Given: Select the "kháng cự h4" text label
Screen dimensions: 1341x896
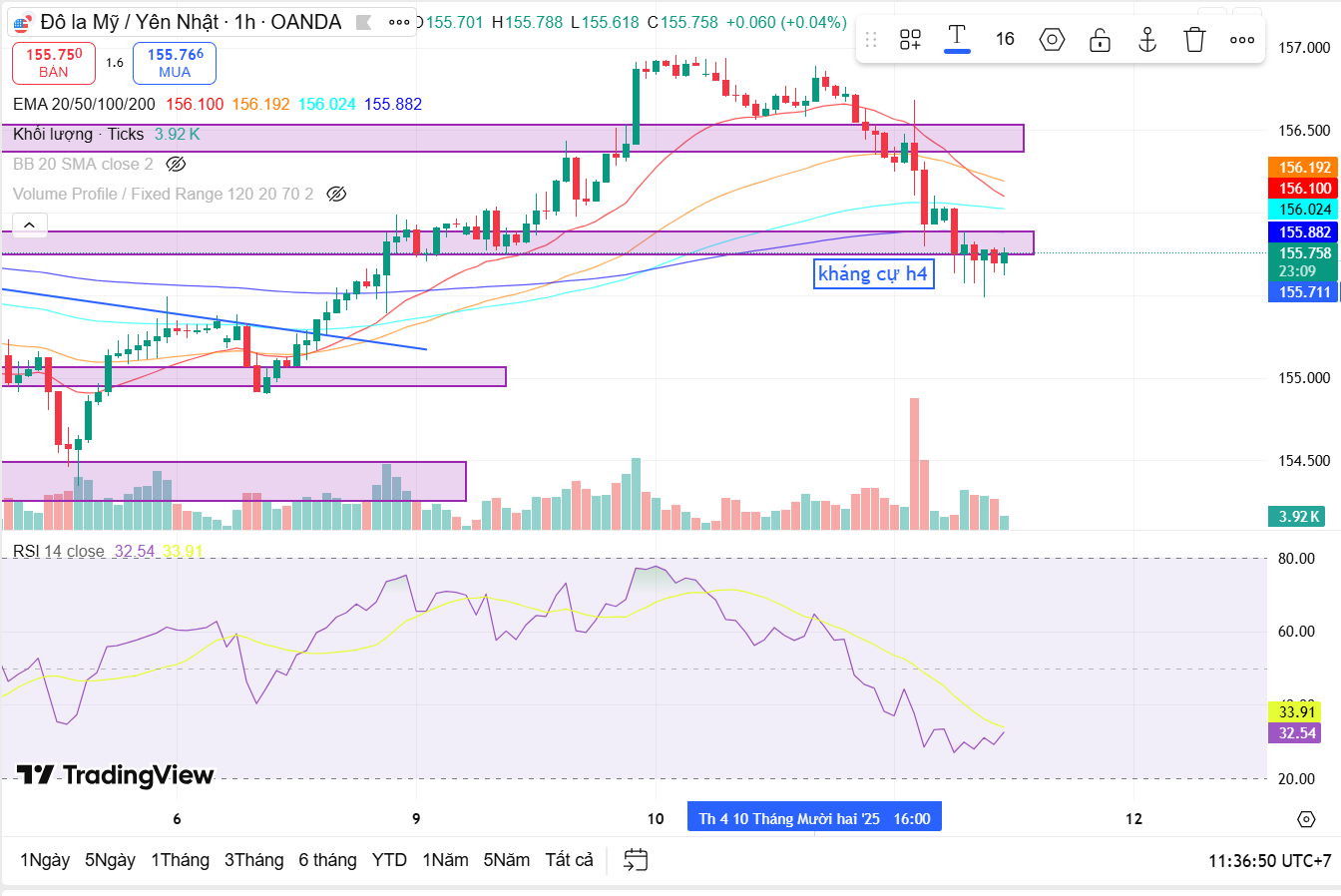Looking at the screenshot, I should 873,274.
